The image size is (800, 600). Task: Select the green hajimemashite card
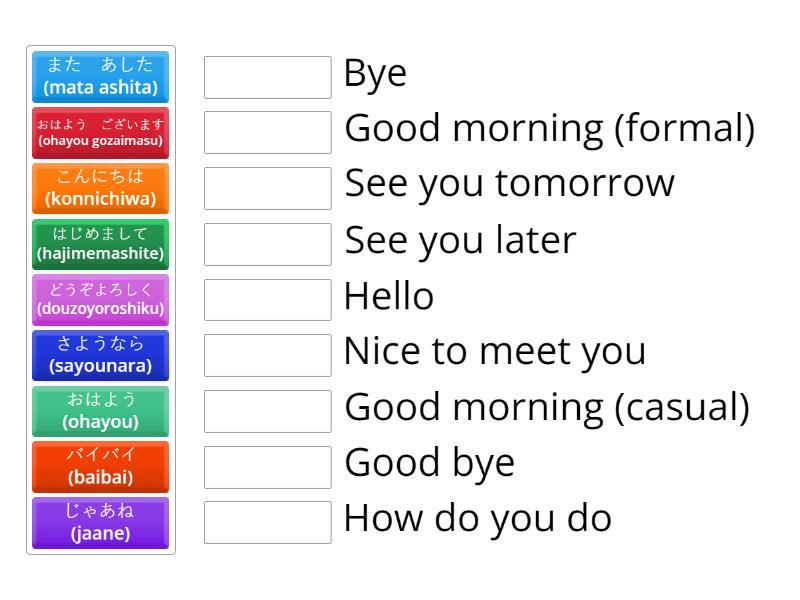tap(100, 244)
